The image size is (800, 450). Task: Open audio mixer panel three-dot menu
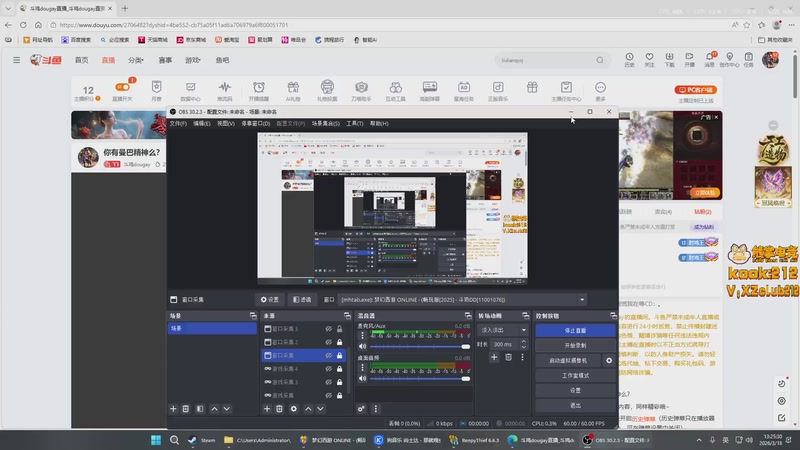tap(376, 409)
